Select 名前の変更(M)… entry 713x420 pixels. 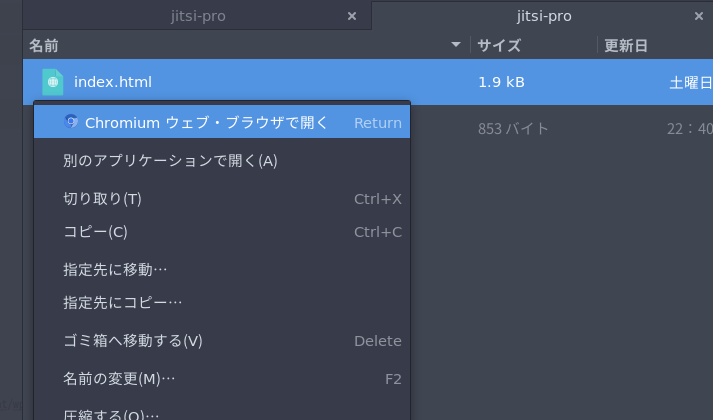222,379
